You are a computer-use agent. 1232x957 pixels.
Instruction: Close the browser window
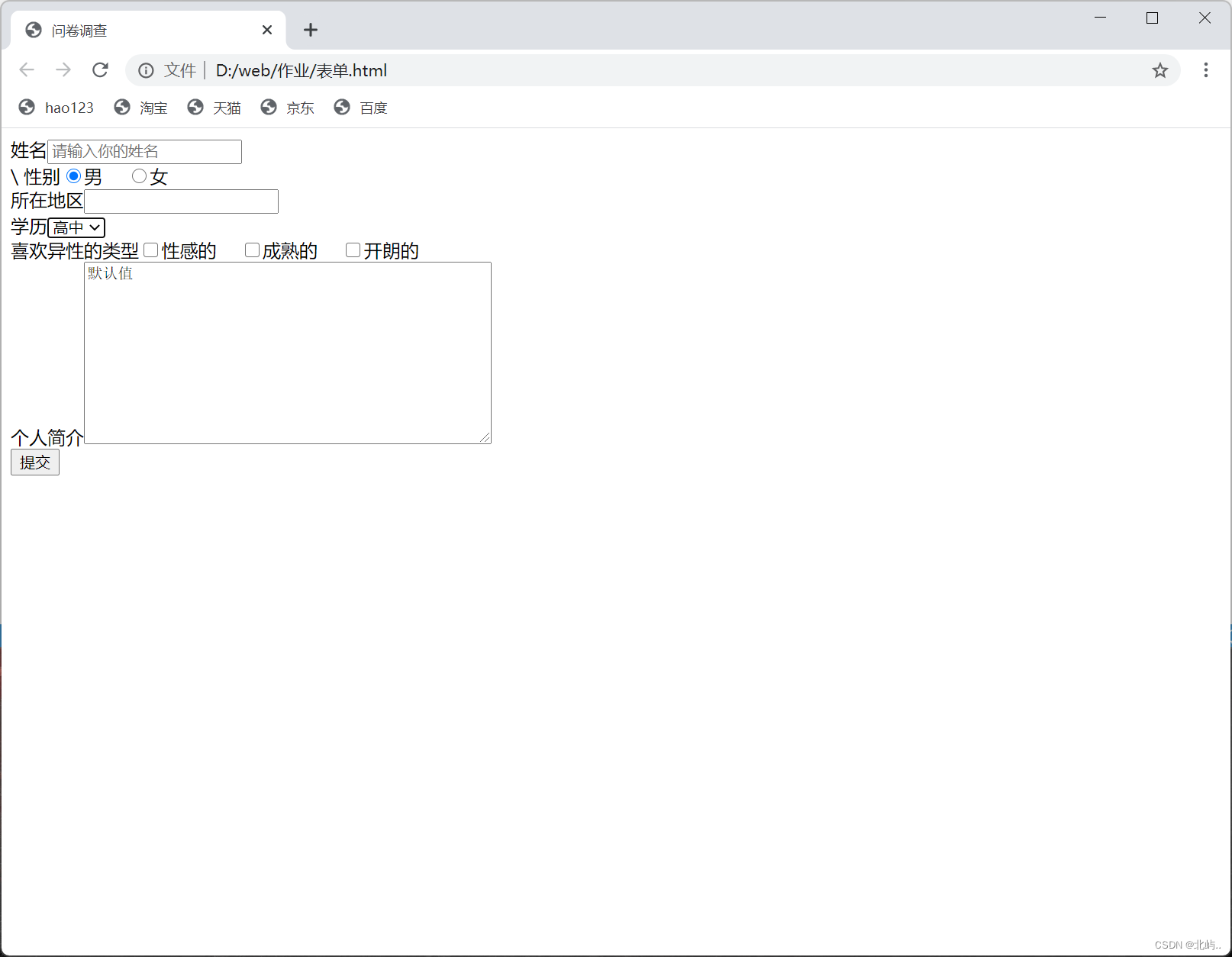click(1205, 18)
